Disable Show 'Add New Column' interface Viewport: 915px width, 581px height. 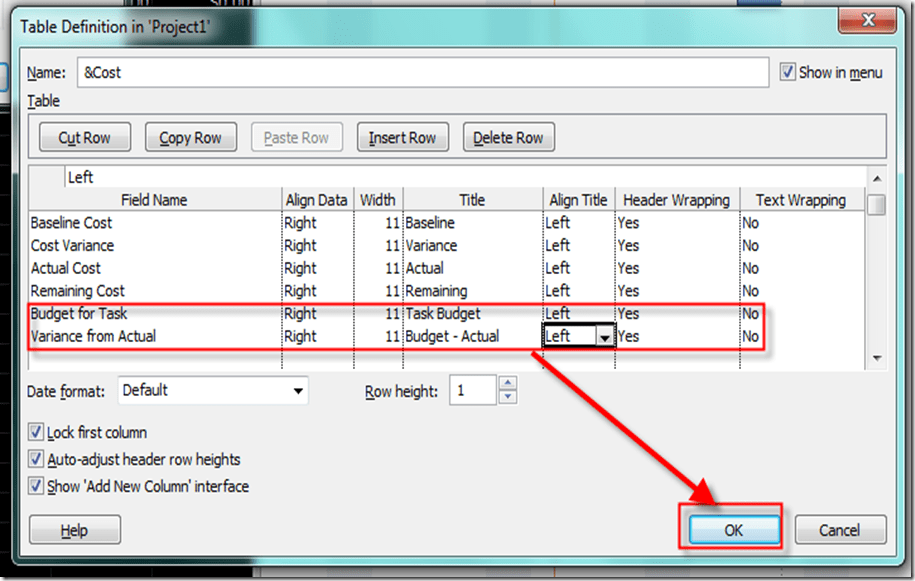(x=37, y=487)
